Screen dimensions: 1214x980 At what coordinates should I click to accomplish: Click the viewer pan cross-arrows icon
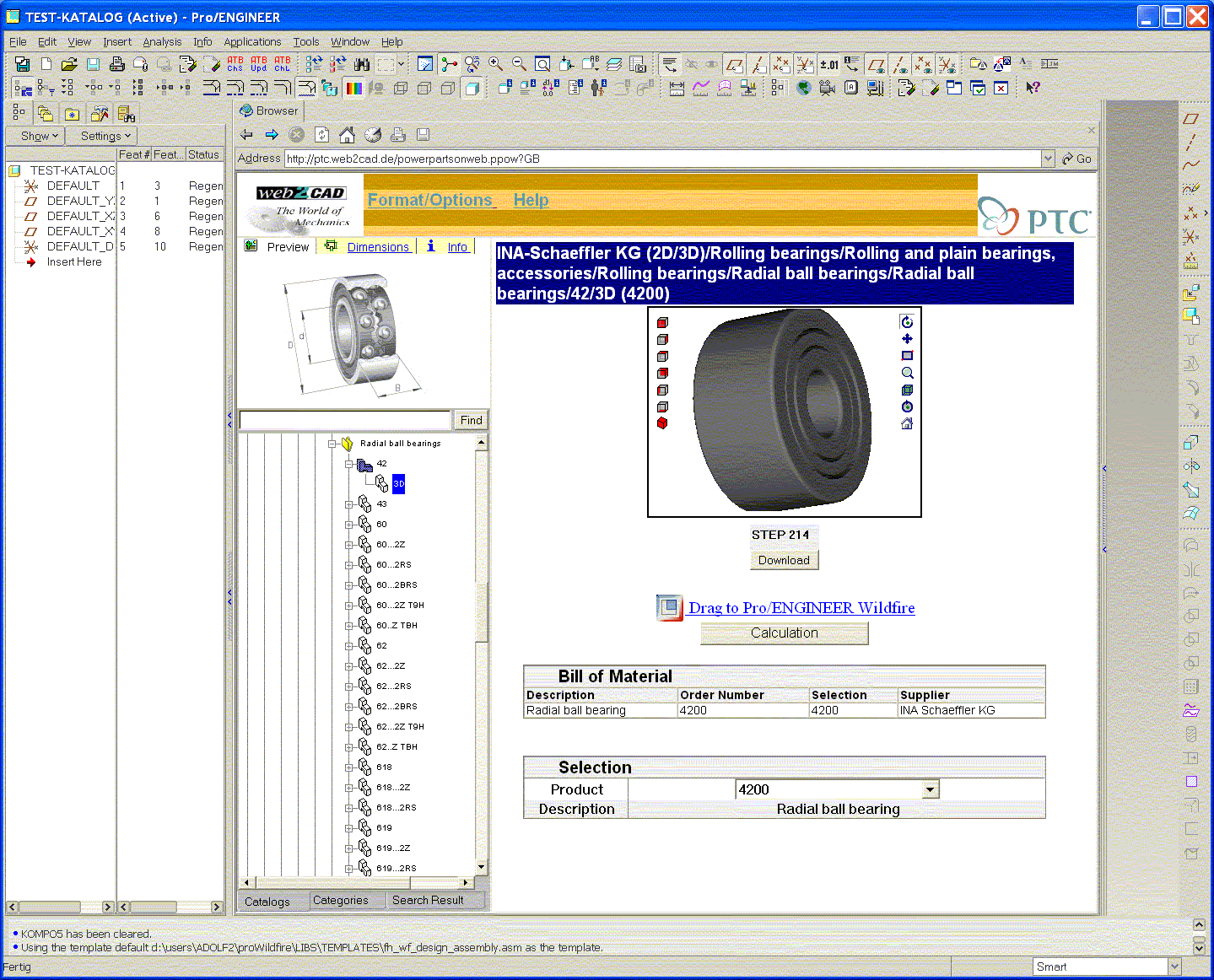907,339
